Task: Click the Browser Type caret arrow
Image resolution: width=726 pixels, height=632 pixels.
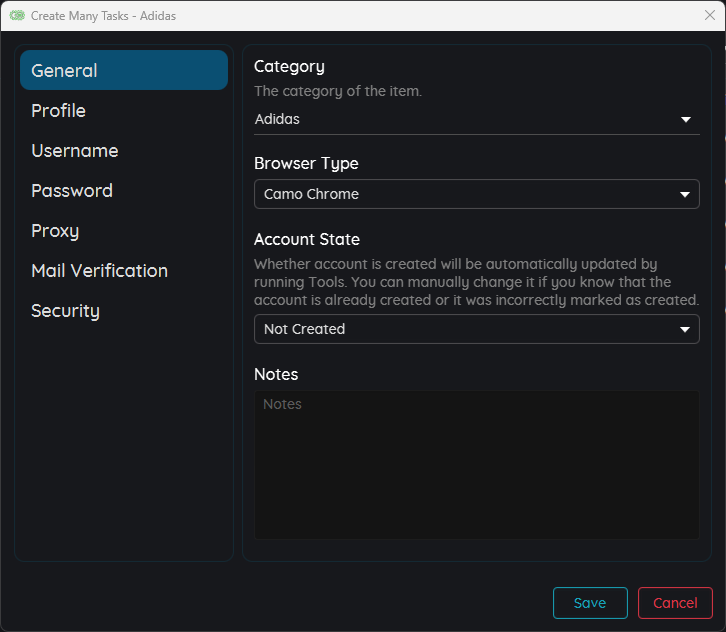Action: (x=685, y=194)
